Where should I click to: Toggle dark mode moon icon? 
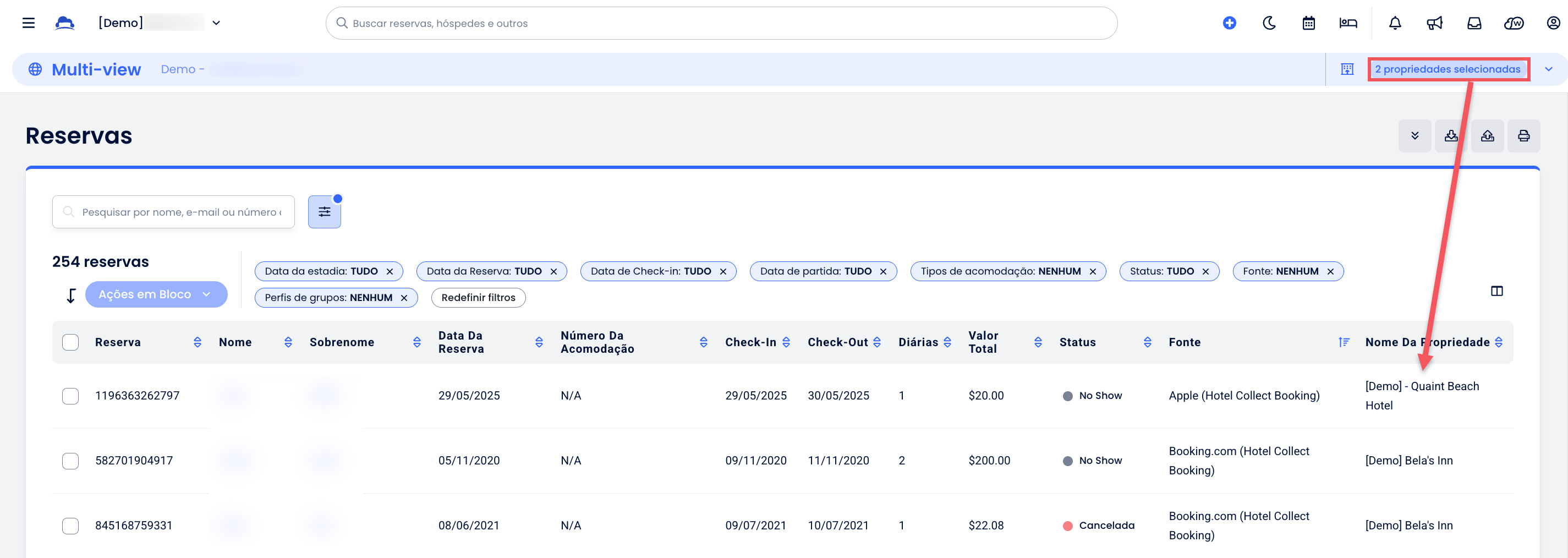(1269, 23)
